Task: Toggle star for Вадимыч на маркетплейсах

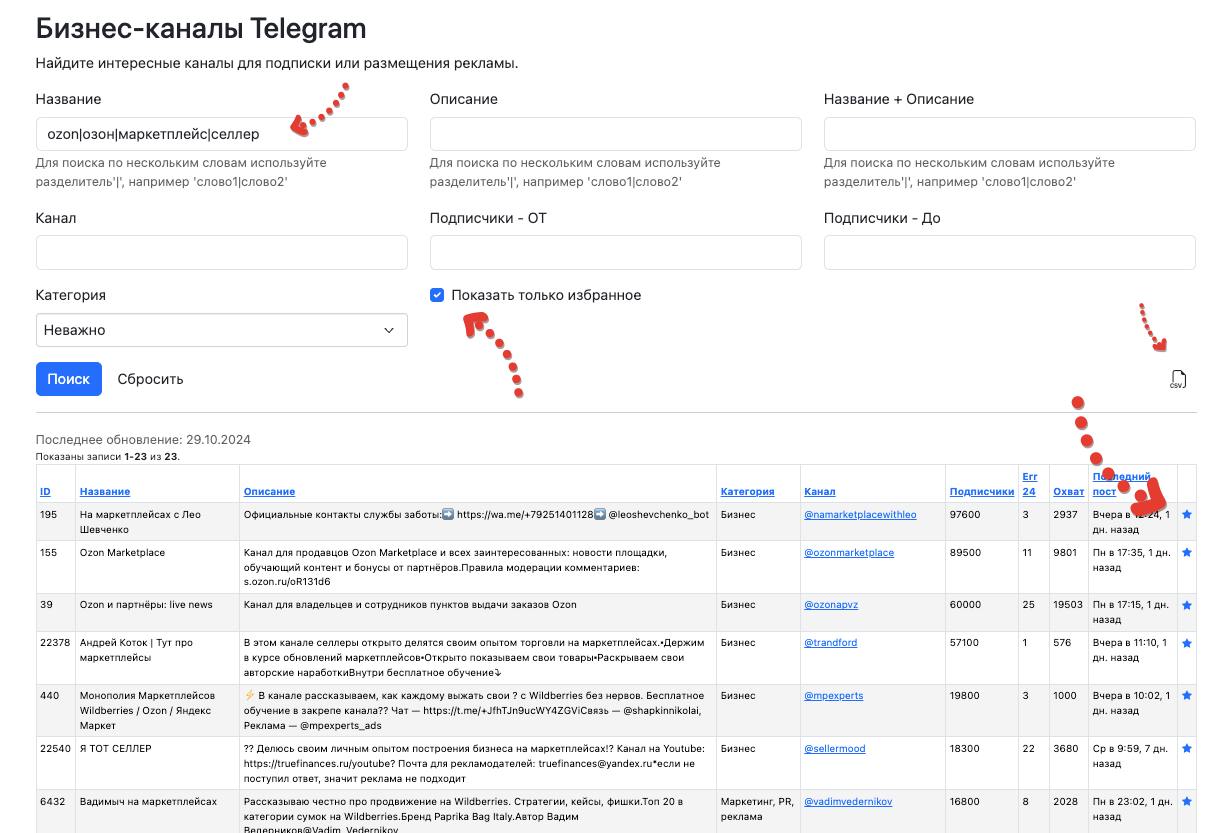Action: (x=1187, y=800)
